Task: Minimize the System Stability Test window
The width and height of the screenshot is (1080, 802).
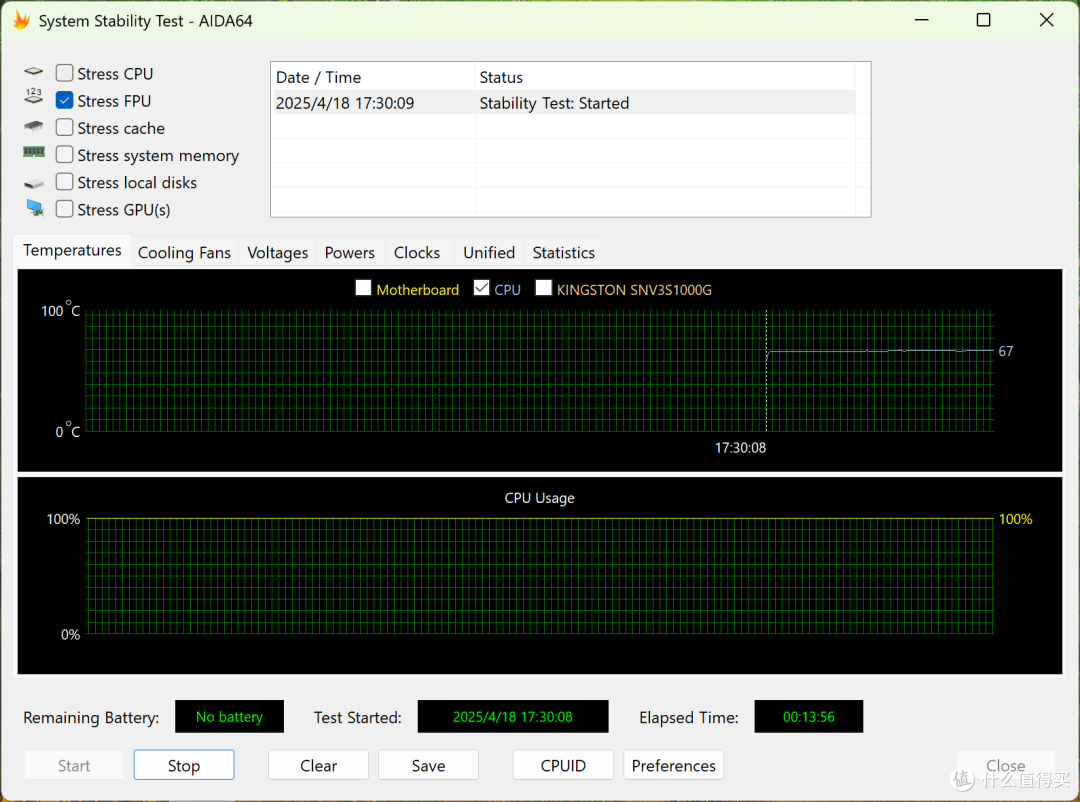Action: tap(922, 20)
